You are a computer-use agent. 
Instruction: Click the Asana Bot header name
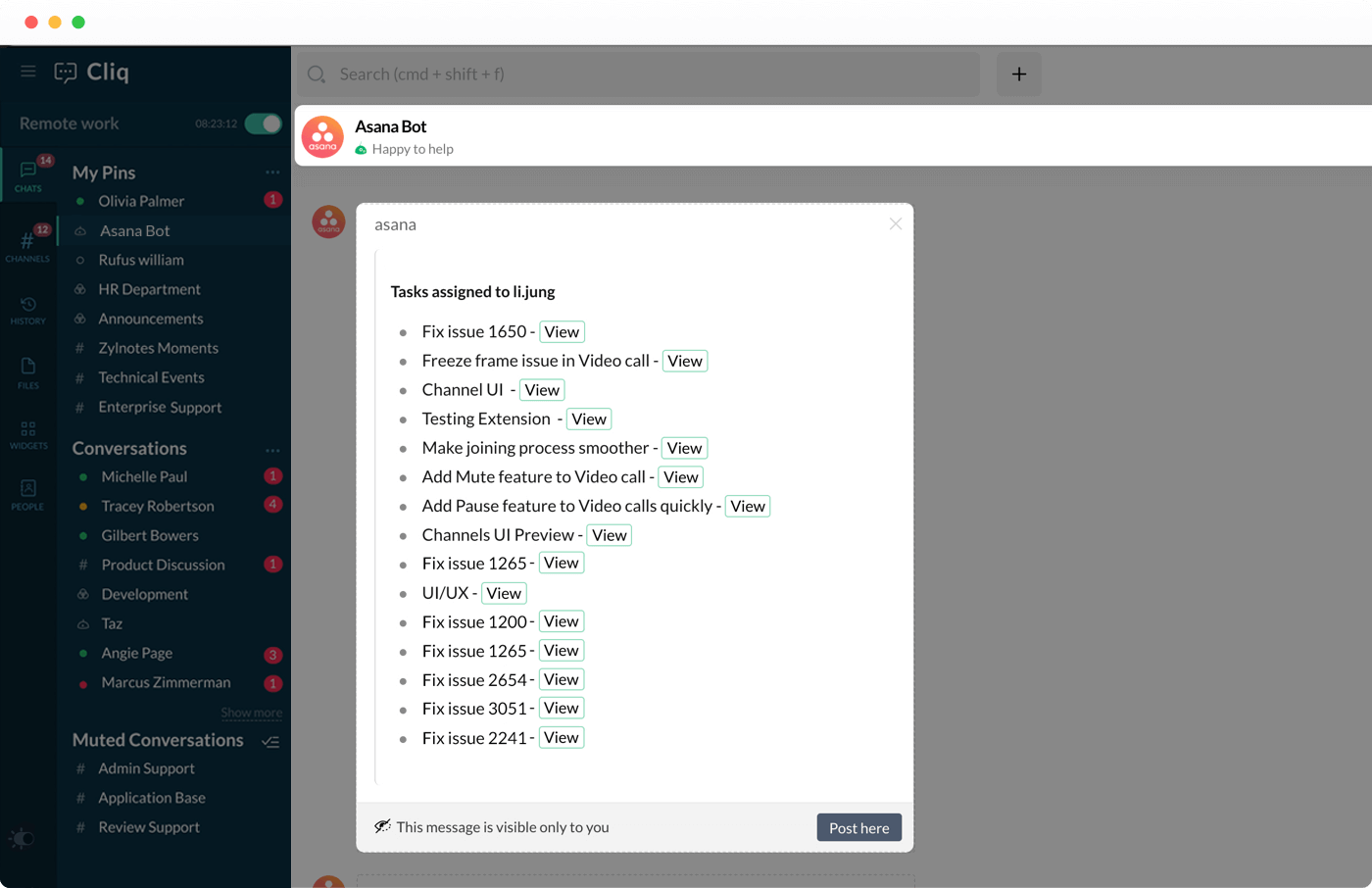click(390, 126)
